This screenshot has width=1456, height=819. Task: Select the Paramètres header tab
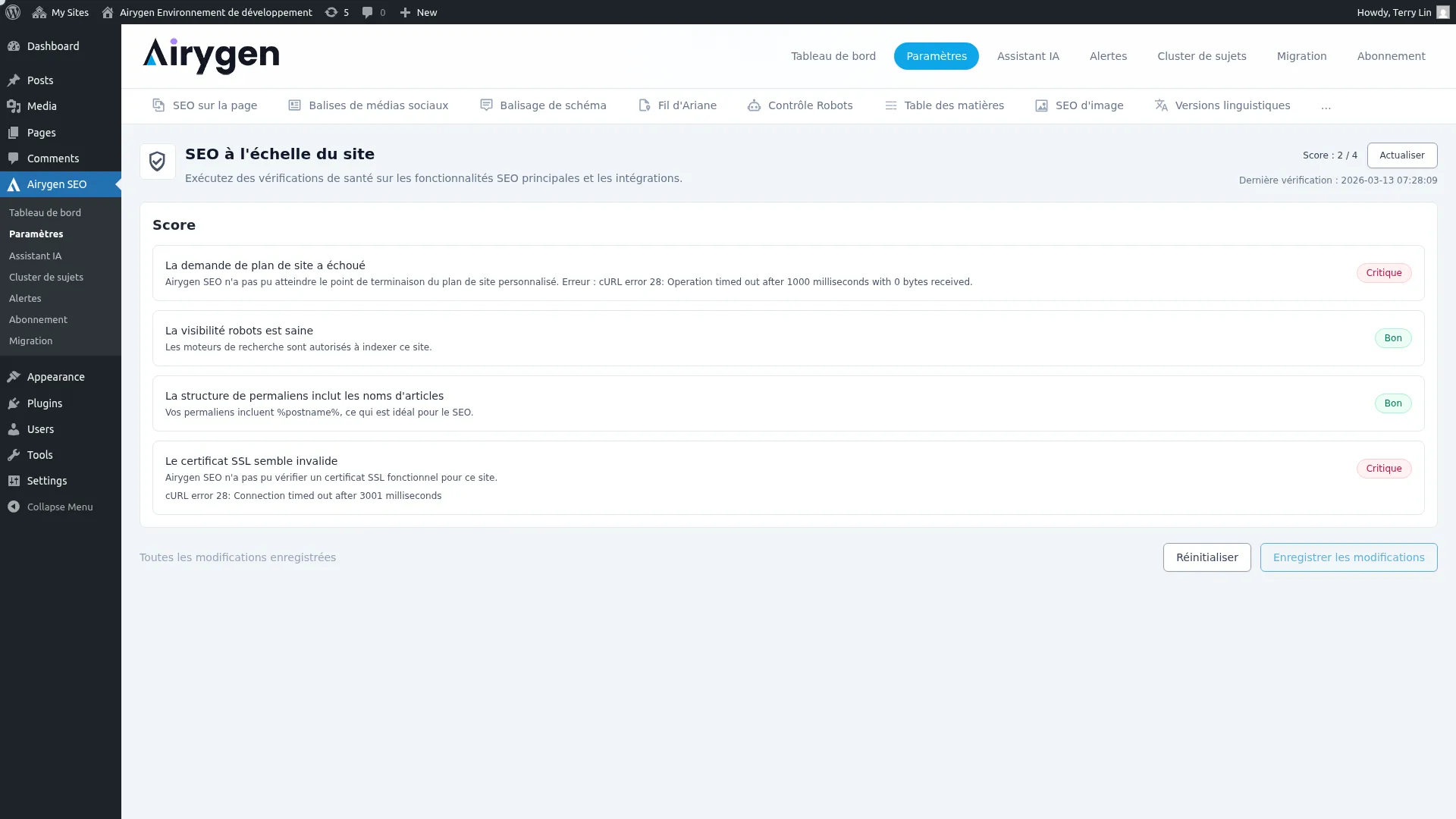coord(937,56)
